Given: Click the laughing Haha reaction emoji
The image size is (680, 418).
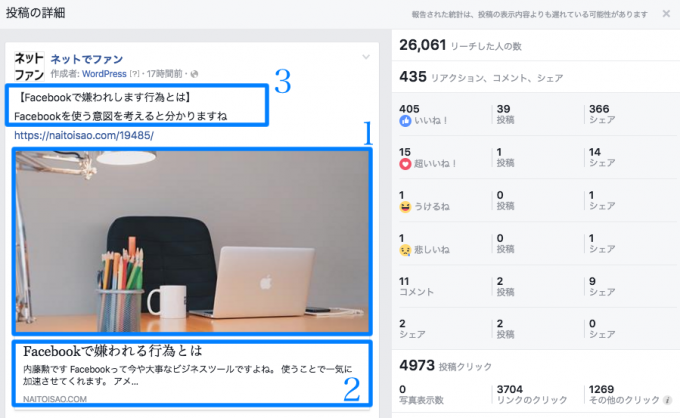Looking at the screenshot, I should click(405, 207).
